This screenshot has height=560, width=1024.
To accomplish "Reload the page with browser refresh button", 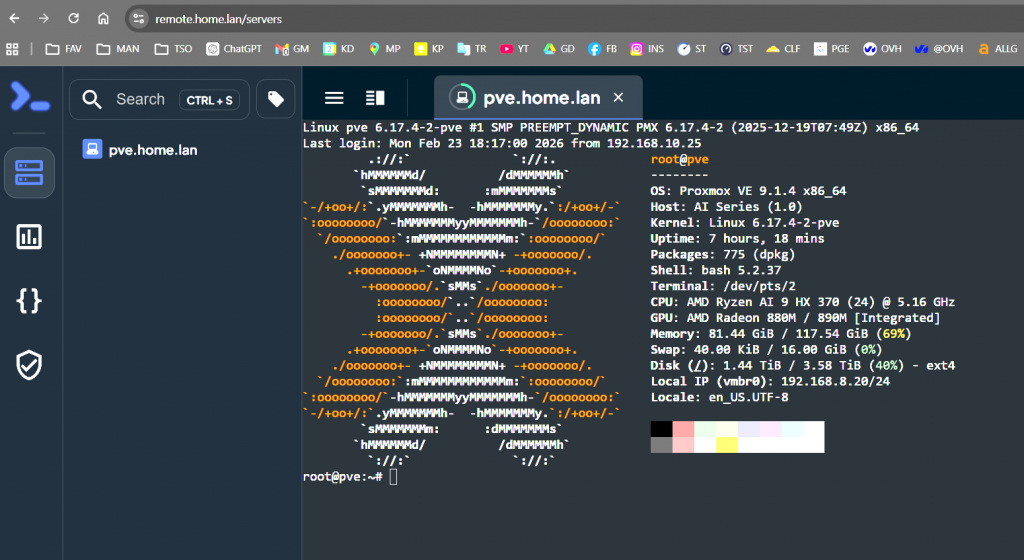I will (73, 18).
